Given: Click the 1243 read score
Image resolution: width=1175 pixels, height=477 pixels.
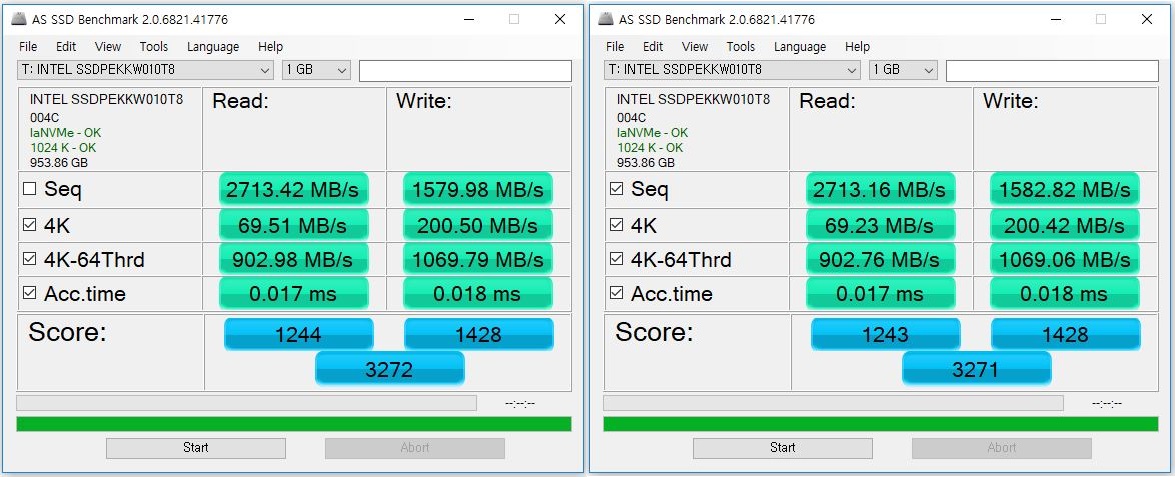Looking at the screenshot, I should pyautogui.click(x=885, y=334).
